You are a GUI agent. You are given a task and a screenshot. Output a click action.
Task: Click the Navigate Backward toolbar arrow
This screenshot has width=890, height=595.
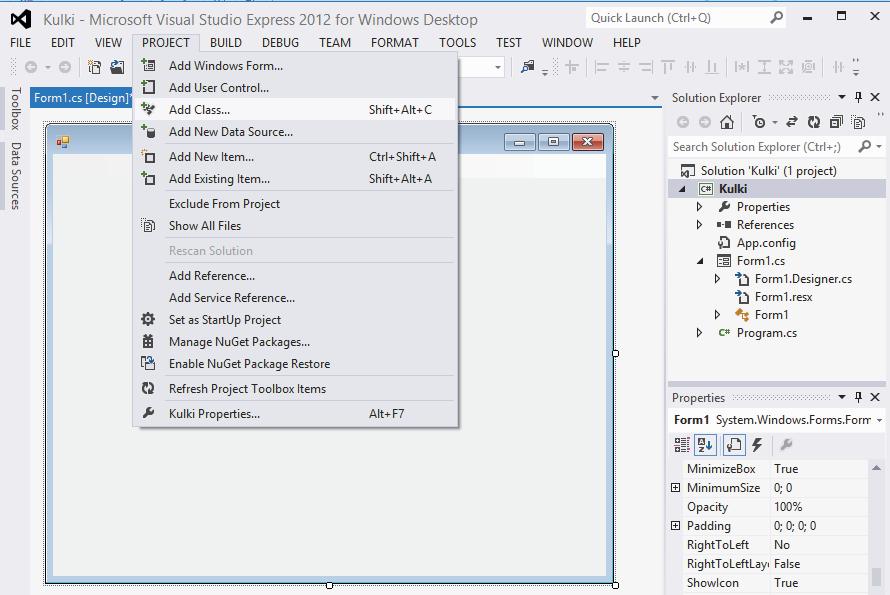tap(31, 67)
